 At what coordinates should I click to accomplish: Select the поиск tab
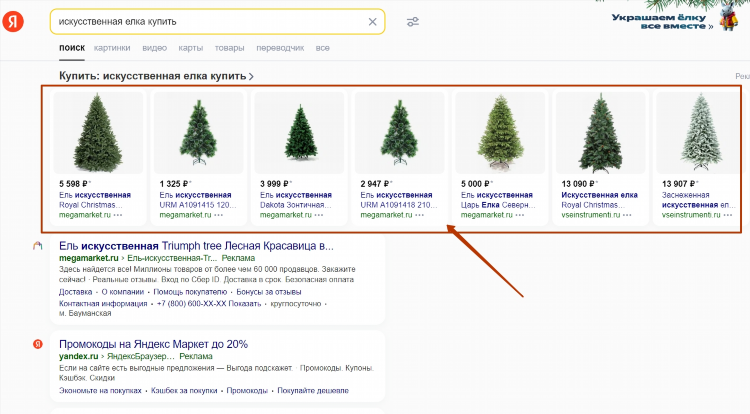(x=72, y=48)
